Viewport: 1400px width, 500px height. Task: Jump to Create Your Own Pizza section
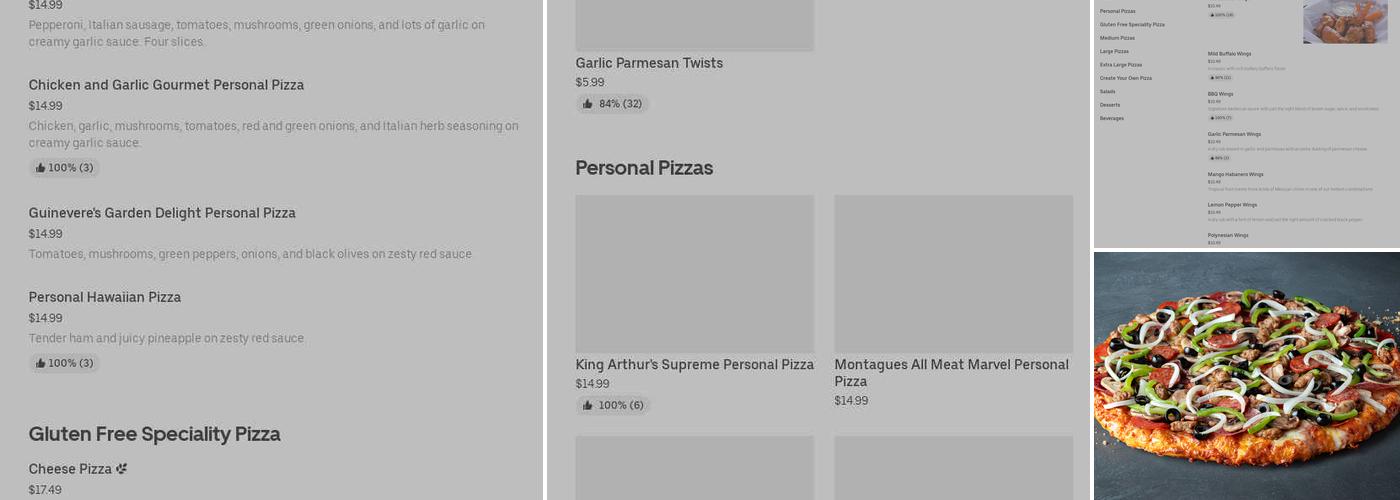point(1125,78)
